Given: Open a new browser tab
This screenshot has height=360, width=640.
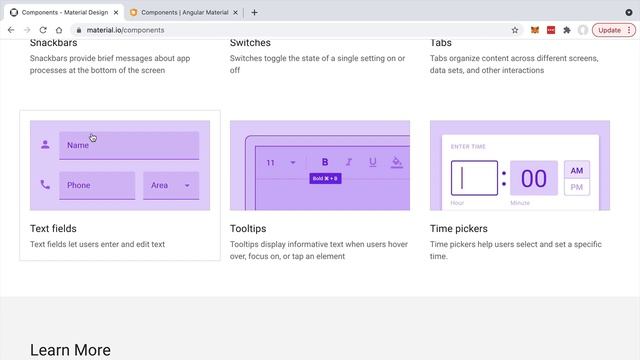Looking at the screenshot, I should pos(254,13).
